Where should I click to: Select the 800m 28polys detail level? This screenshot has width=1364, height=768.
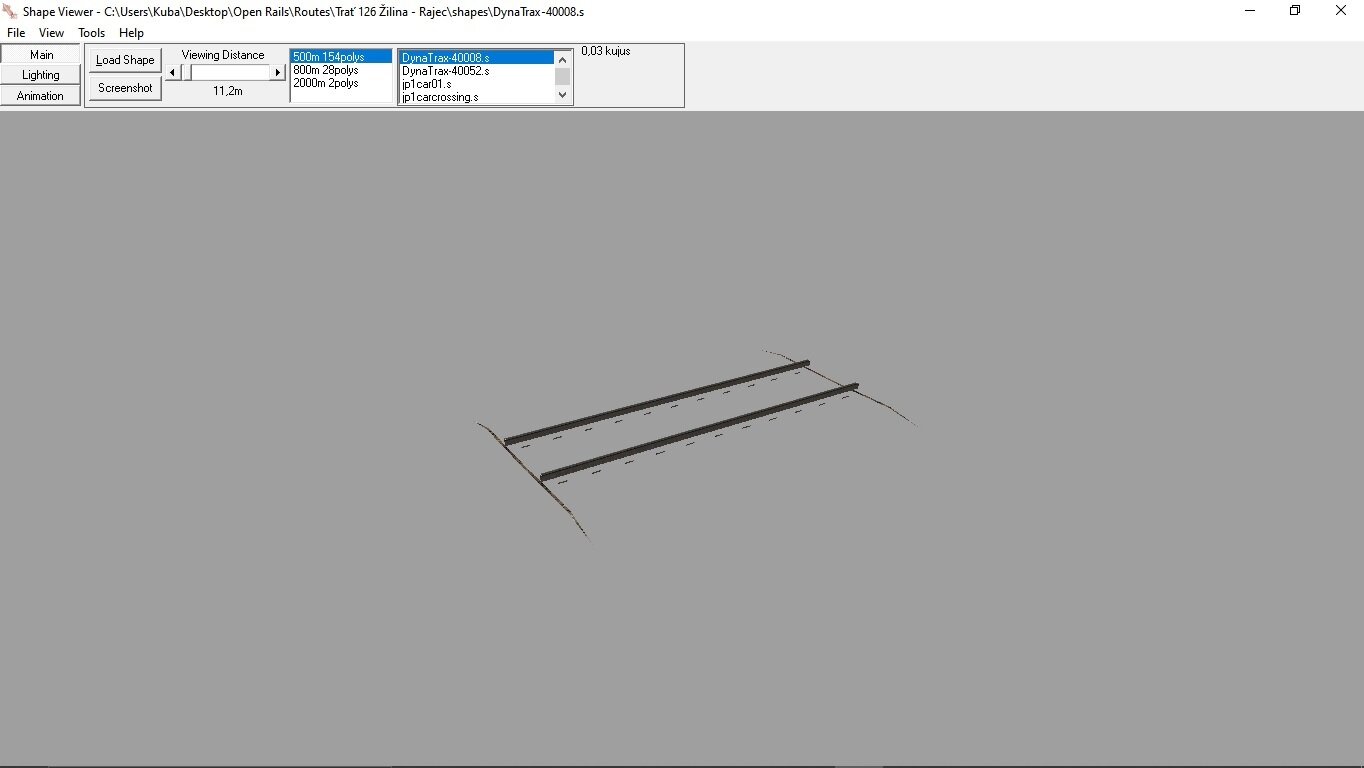[x=326, y=70]
